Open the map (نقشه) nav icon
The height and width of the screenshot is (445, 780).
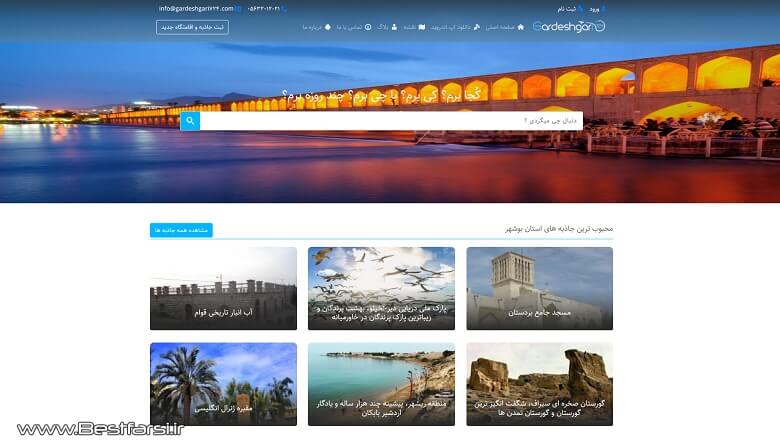[x=421, y=27]
